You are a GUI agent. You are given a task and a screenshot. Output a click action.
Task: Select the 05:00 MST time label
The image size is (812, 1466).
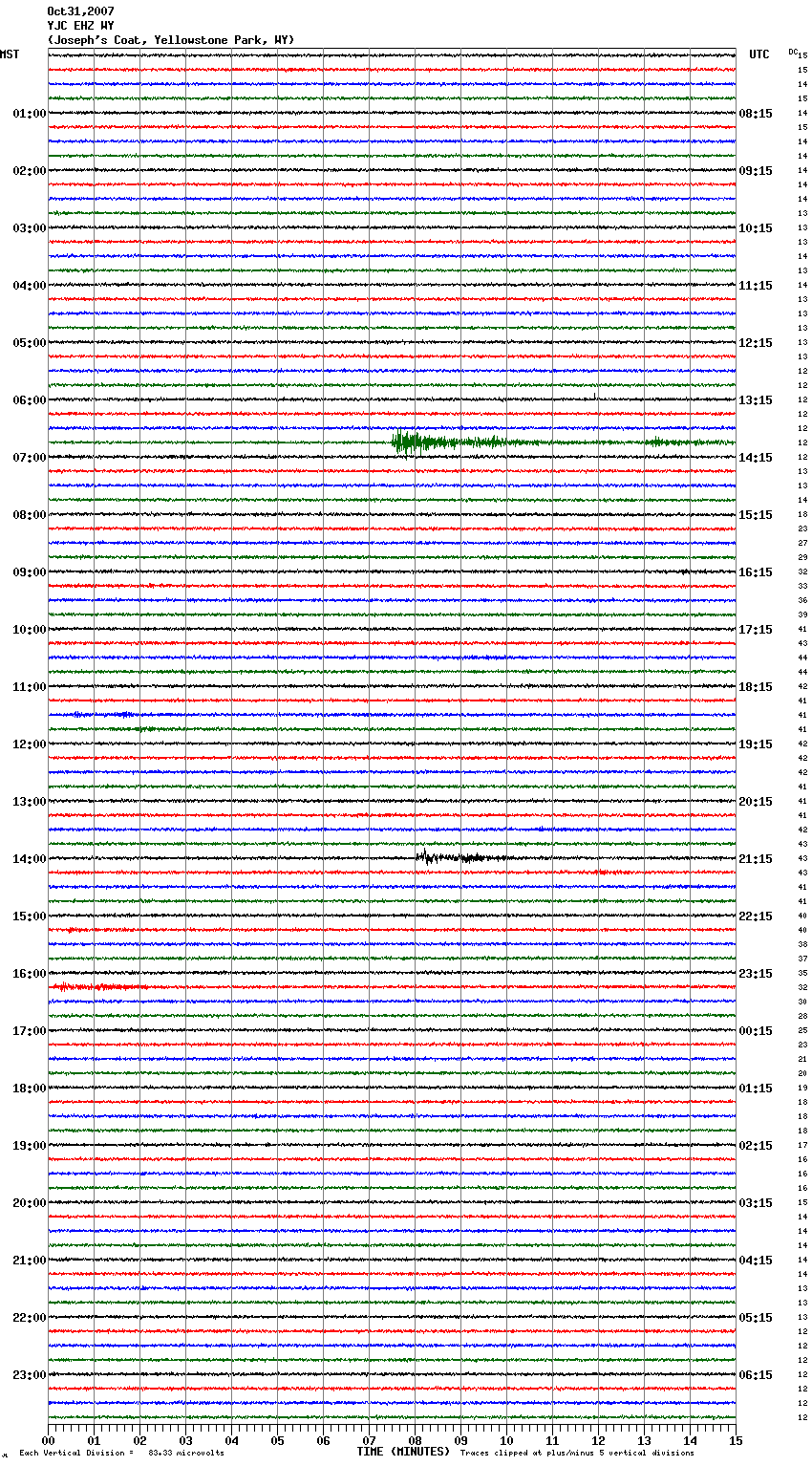[30, 343]
